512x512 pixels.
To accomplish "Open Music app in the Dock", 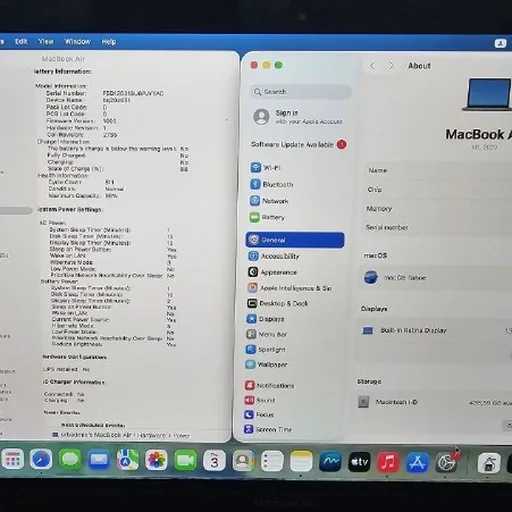I will (388, 462).
